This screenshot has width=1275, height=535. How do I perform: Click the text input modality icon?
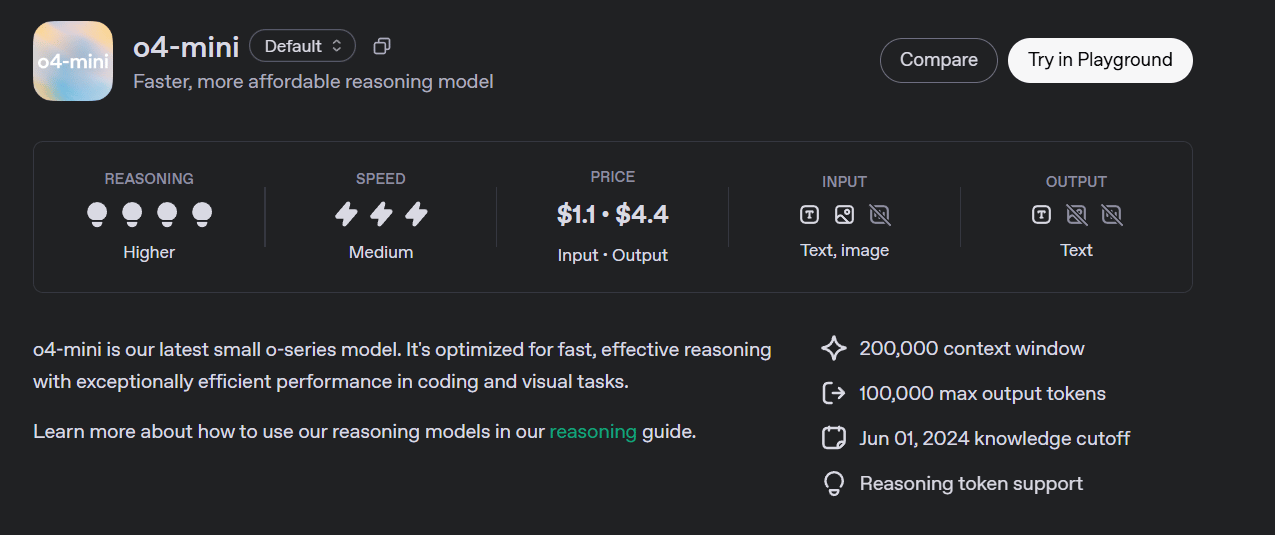(810, 214)
